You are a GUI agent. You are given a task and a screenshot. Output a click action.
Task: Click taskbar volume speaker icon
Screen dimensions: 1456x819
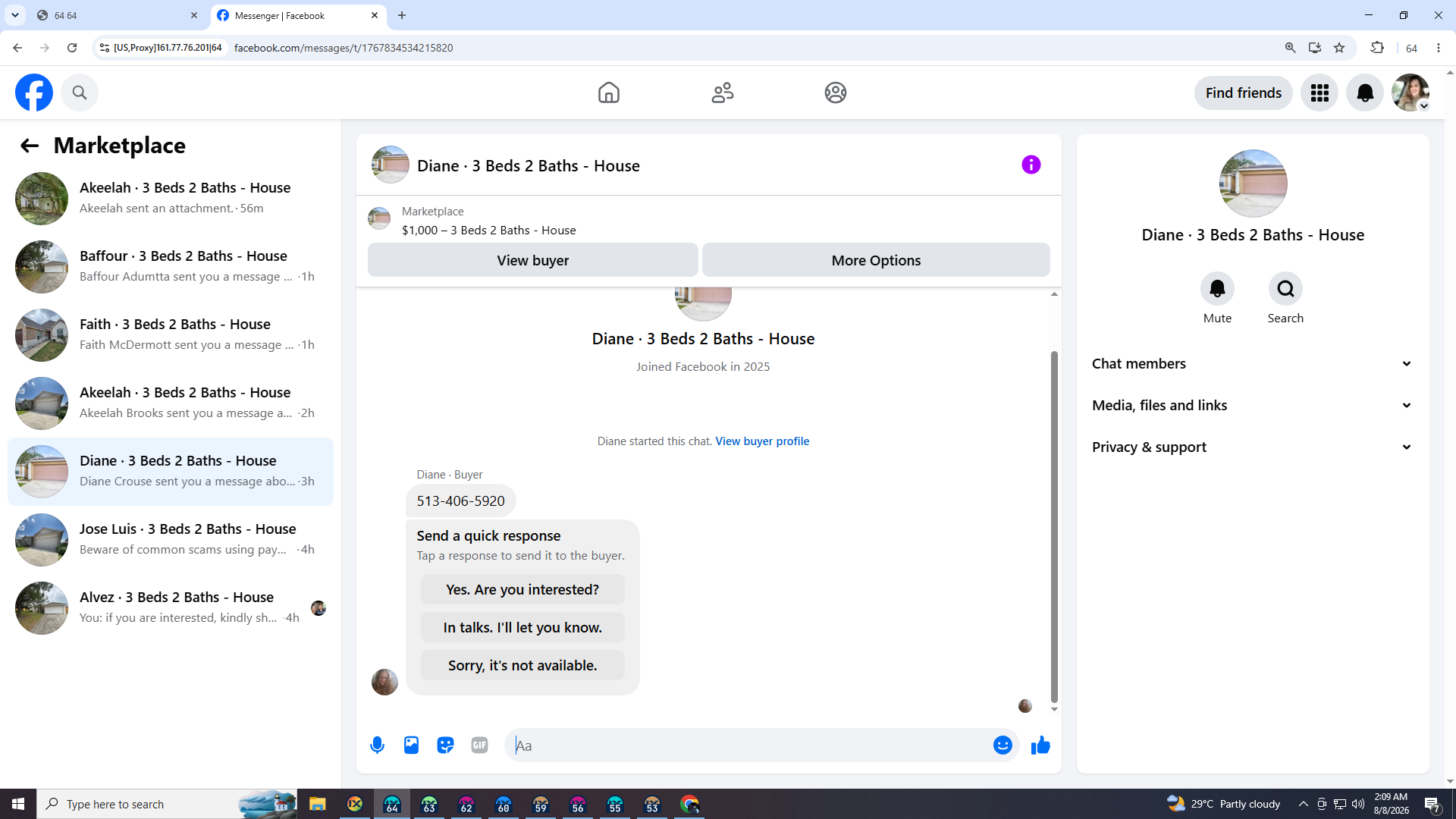[1358, 804]
